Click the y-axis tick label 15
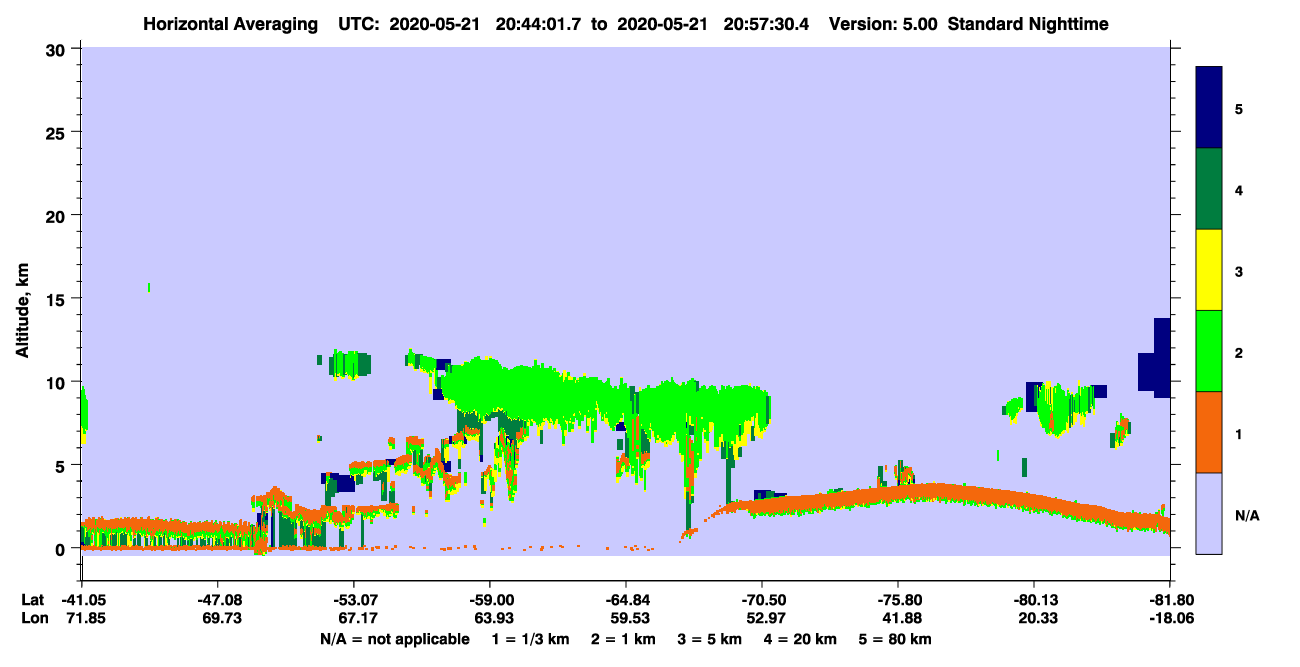 tap(58, 299)
